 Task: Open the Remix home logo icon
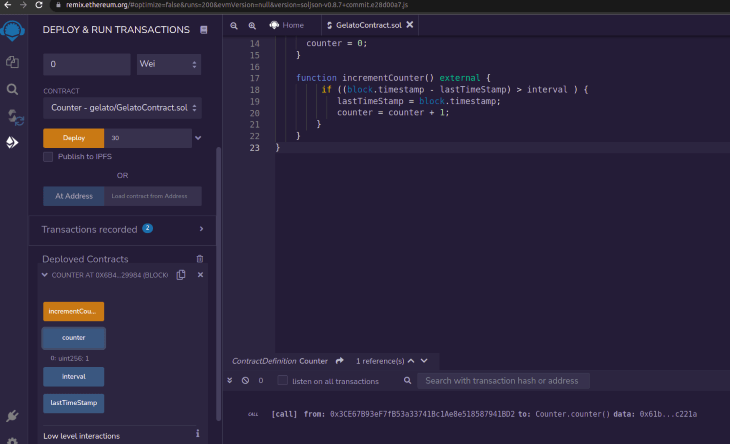pos(13,31)
